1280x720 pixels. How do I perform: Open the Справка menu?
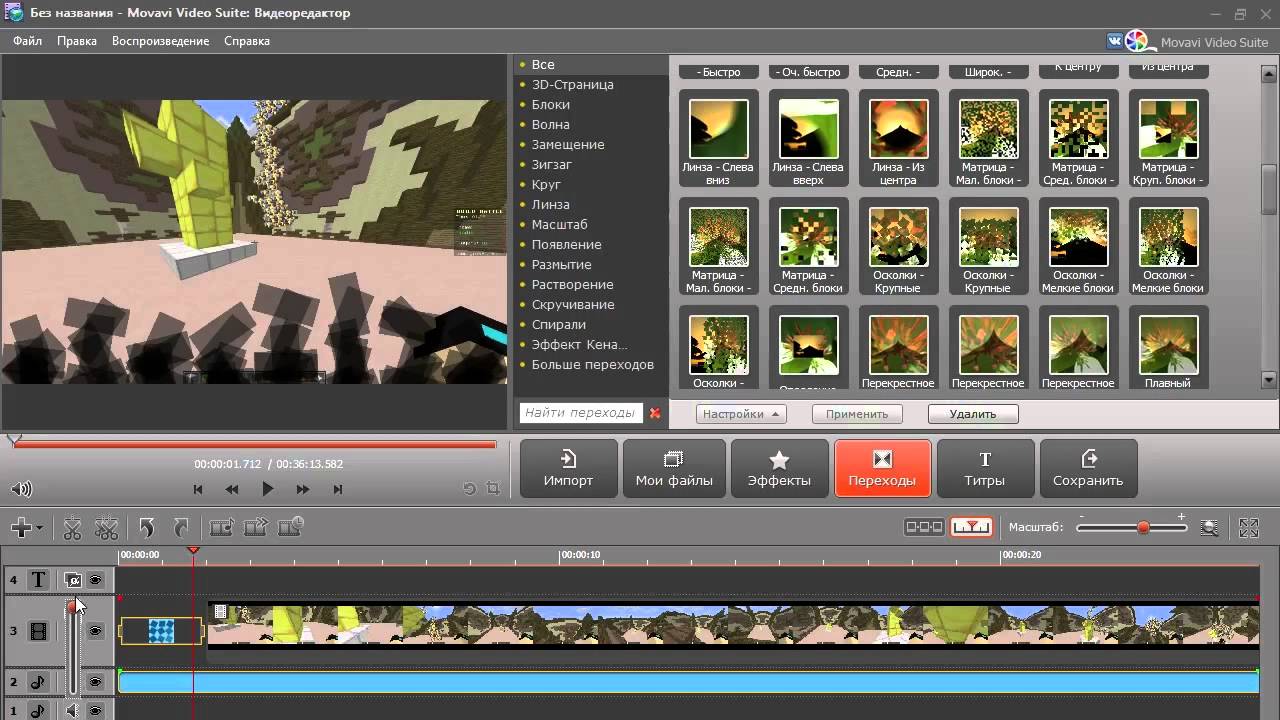[247, 41]
